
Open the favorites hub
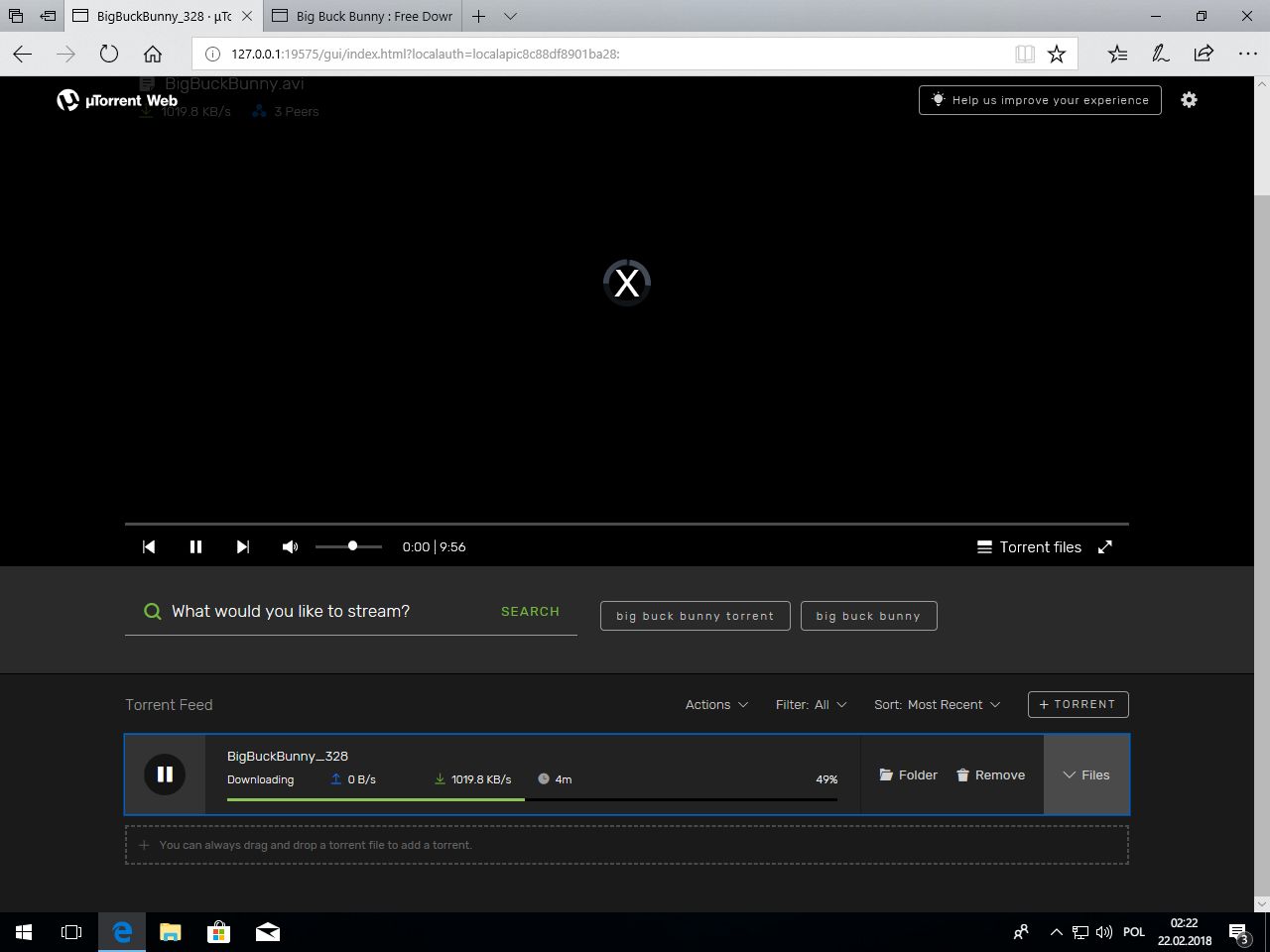click(x=1117, y=54)
